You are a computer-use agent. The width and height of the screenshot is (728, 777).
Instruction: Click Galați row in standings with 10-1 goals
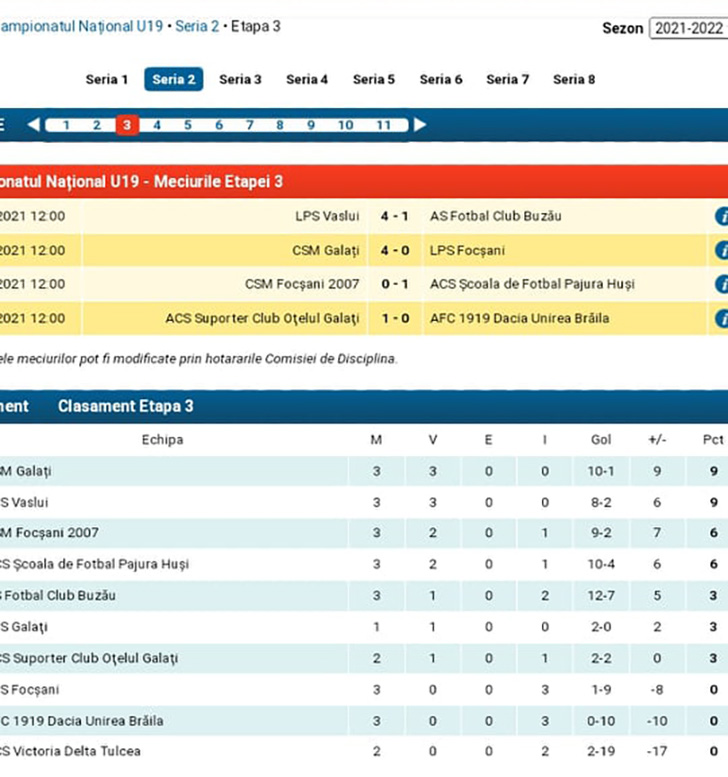point(364,471)
